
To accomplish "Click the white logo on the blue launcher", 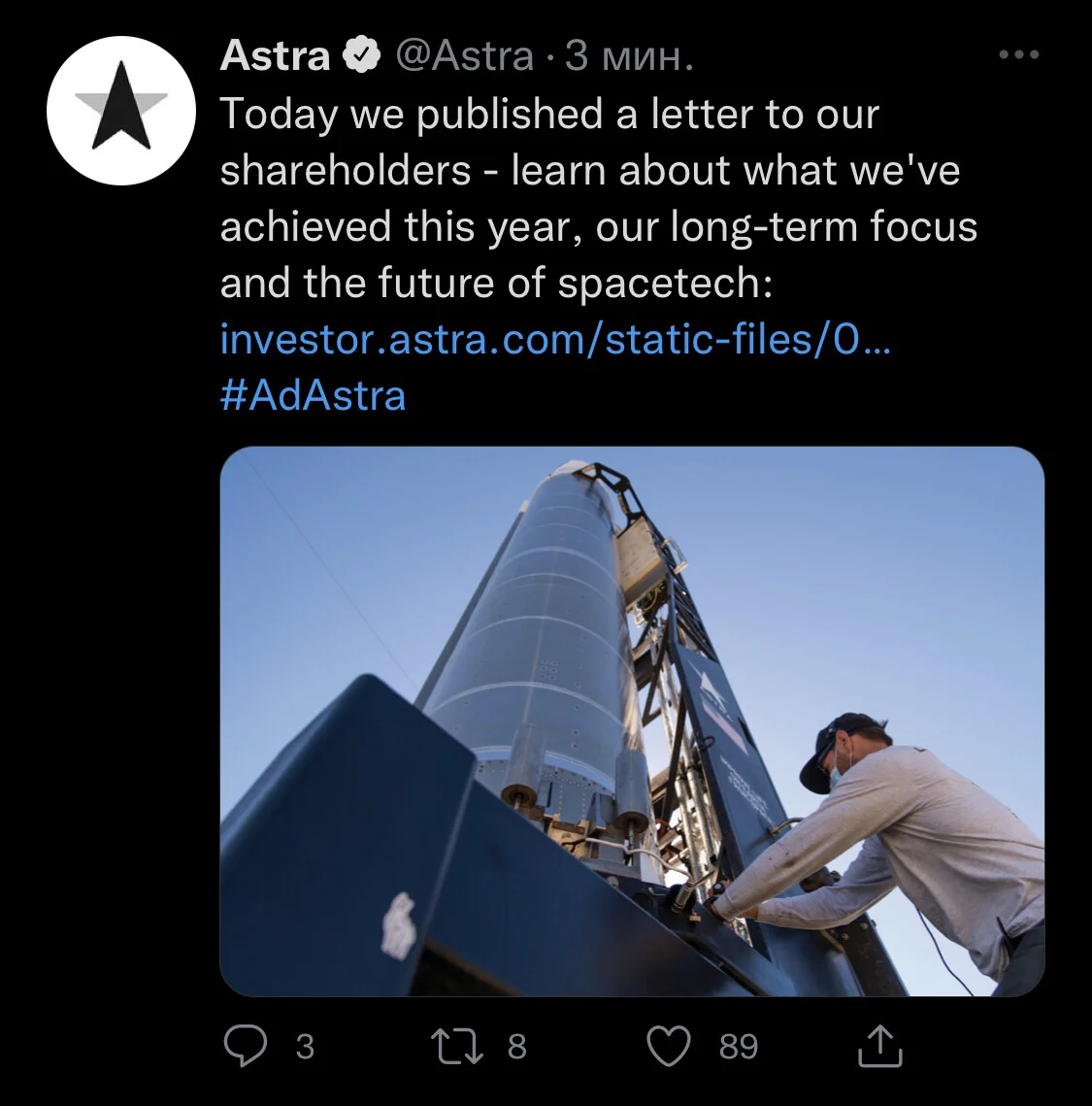I will (399, 924).
